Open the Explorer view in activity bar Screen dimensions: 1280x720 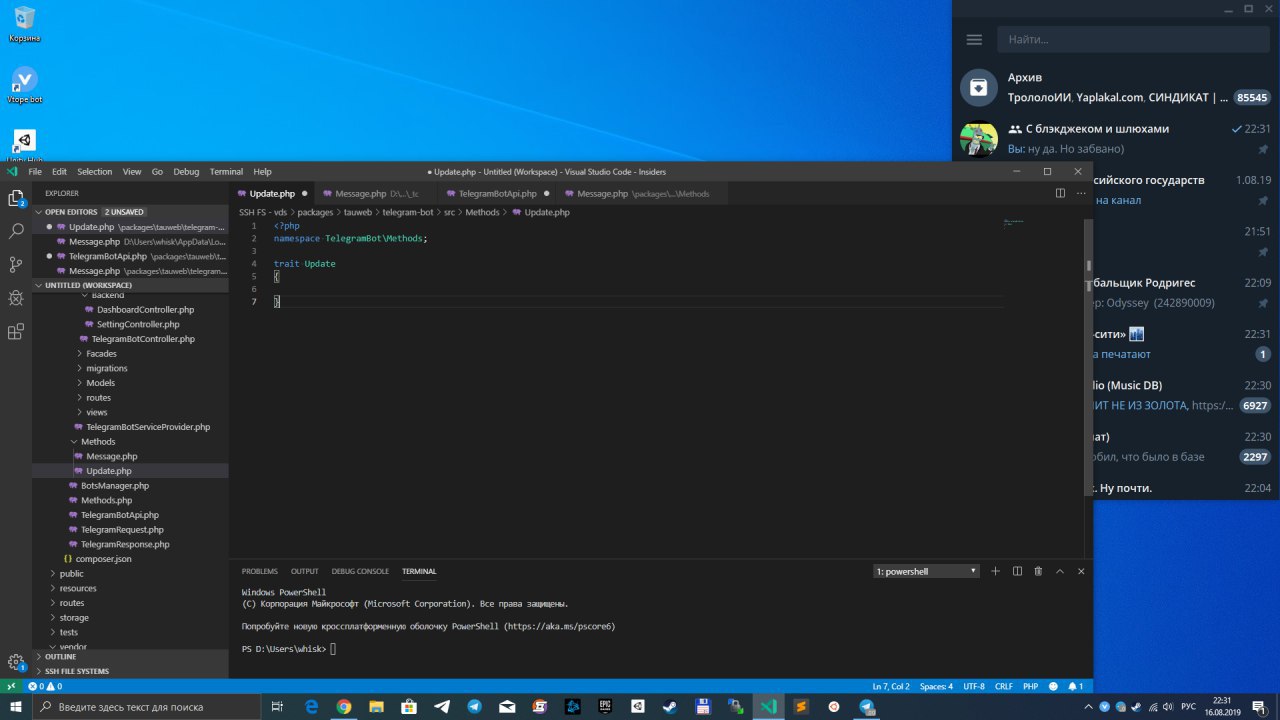[x=16, y=199]
